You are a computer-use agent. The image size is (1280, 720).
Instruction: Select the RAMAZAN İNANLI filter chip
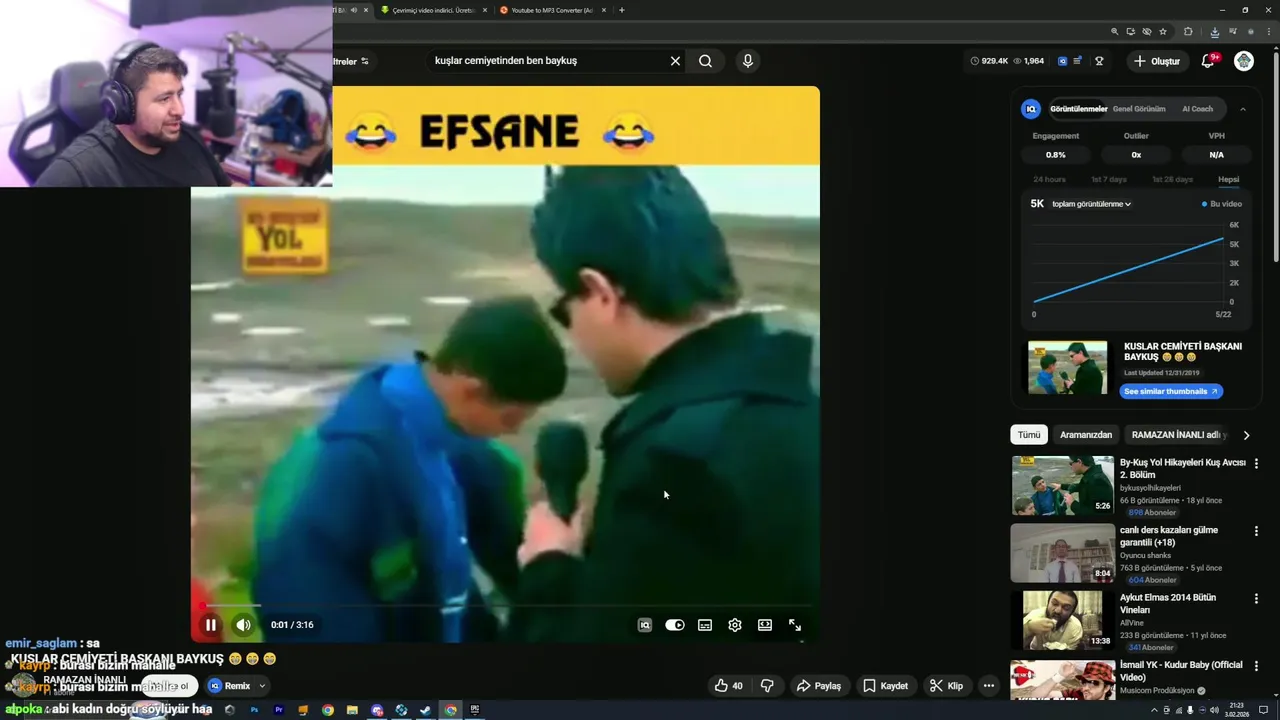coord(1178,435)
